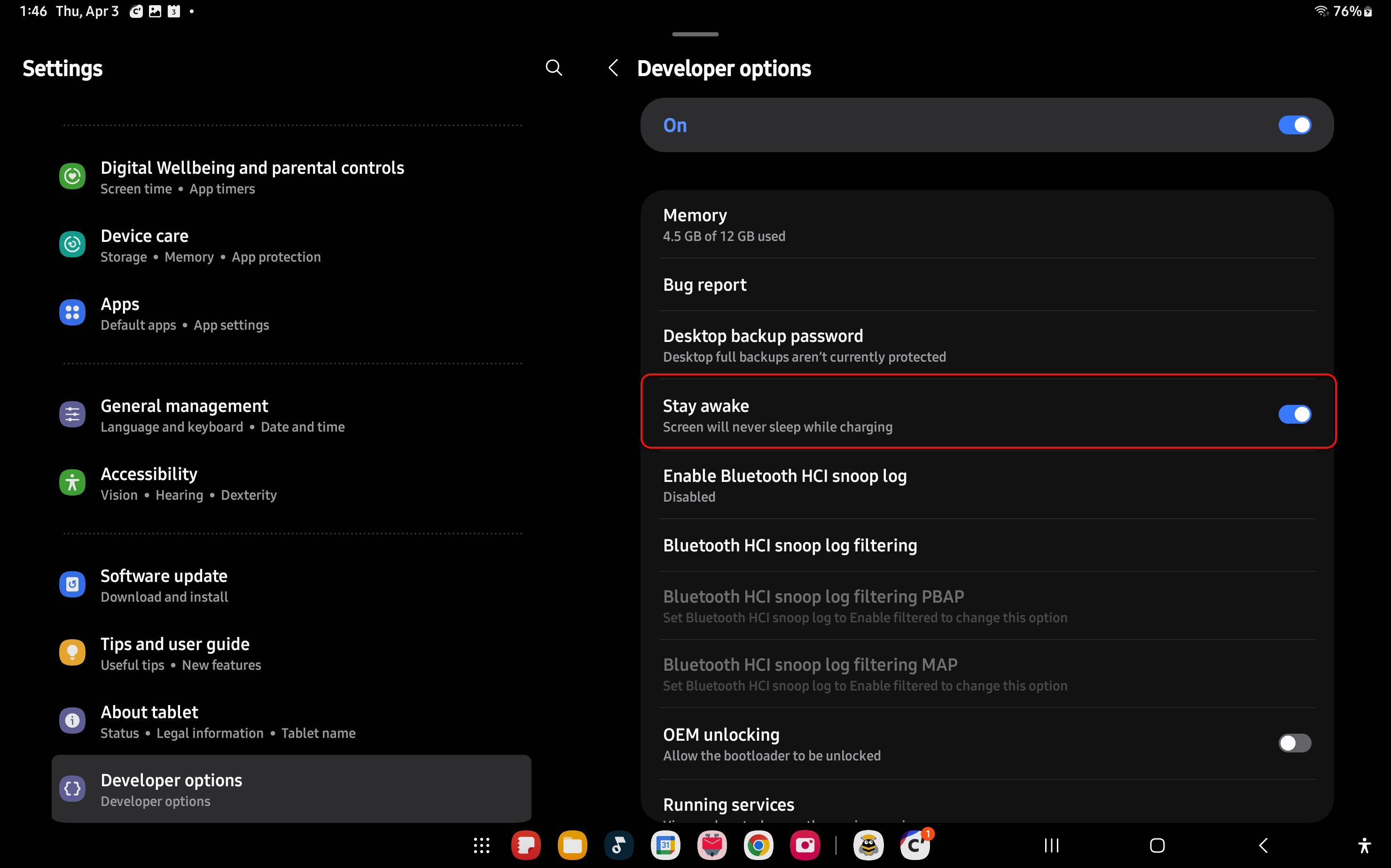The height and width of the screenshot is (868, 1391).
Task: Tap the back arrow beside Developer options
Action: point(613,68)
